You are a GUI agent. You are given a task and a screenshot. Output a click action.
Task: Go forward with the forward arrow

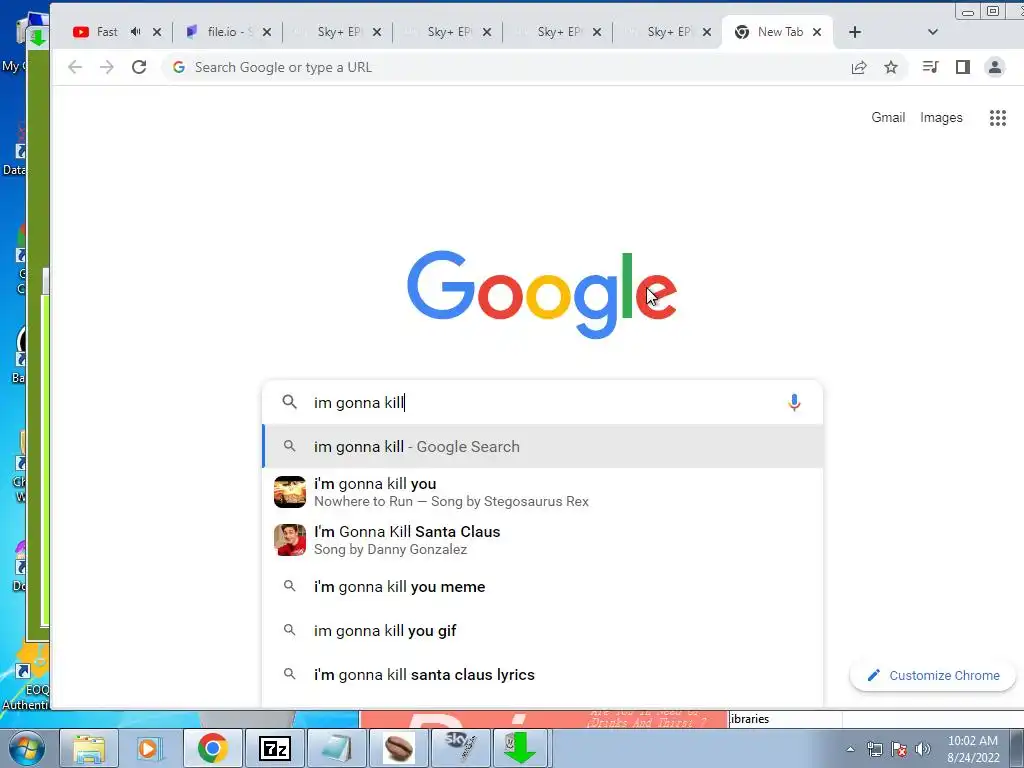coord(106,67)
